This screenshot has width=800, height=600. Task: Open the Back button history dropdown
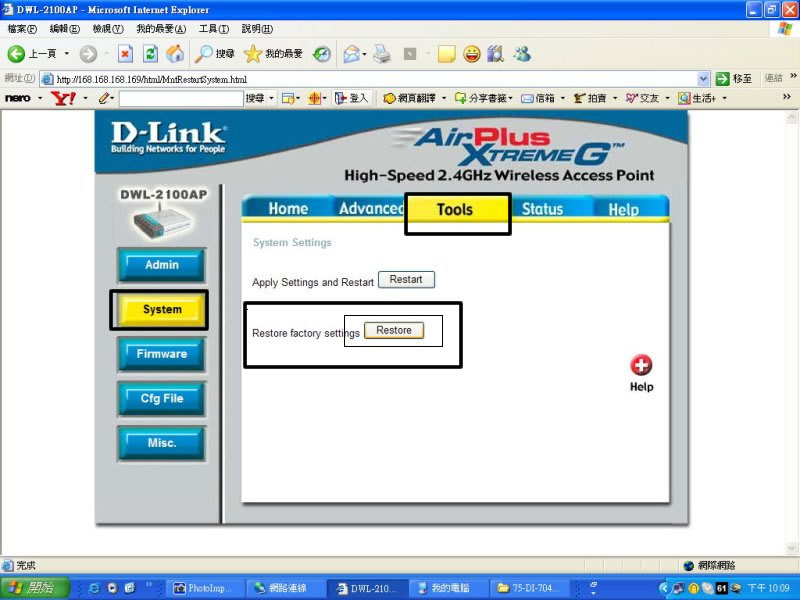tap(66, 53)
